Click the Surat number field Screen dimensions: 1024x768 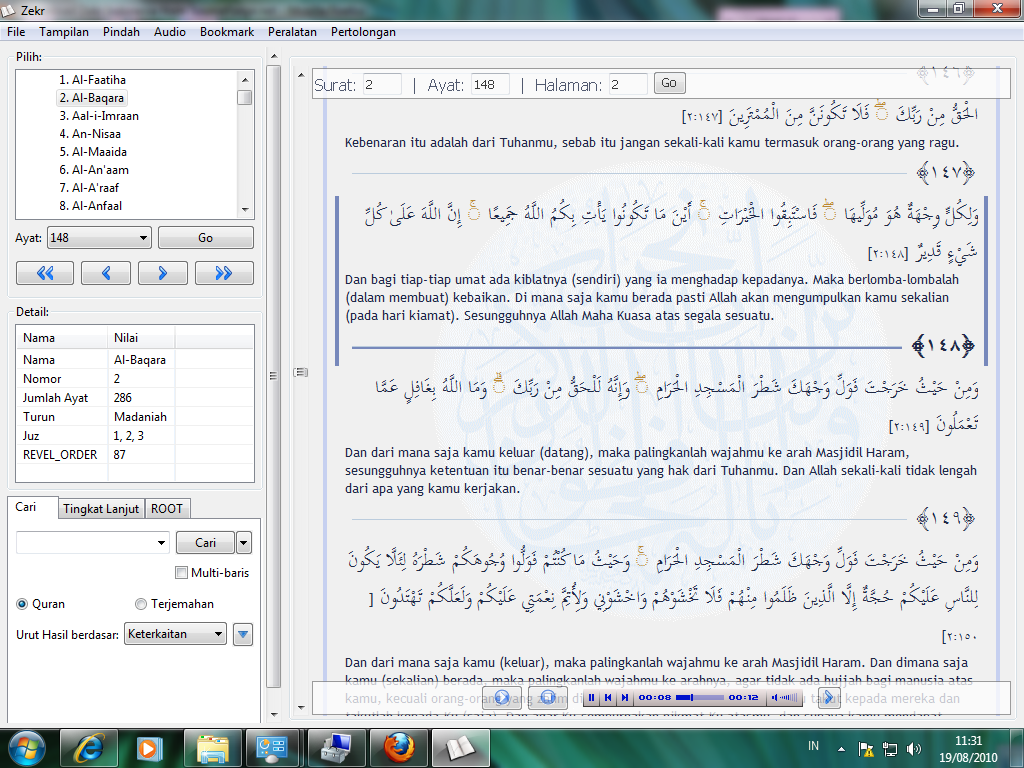click(x=382, y=84)
